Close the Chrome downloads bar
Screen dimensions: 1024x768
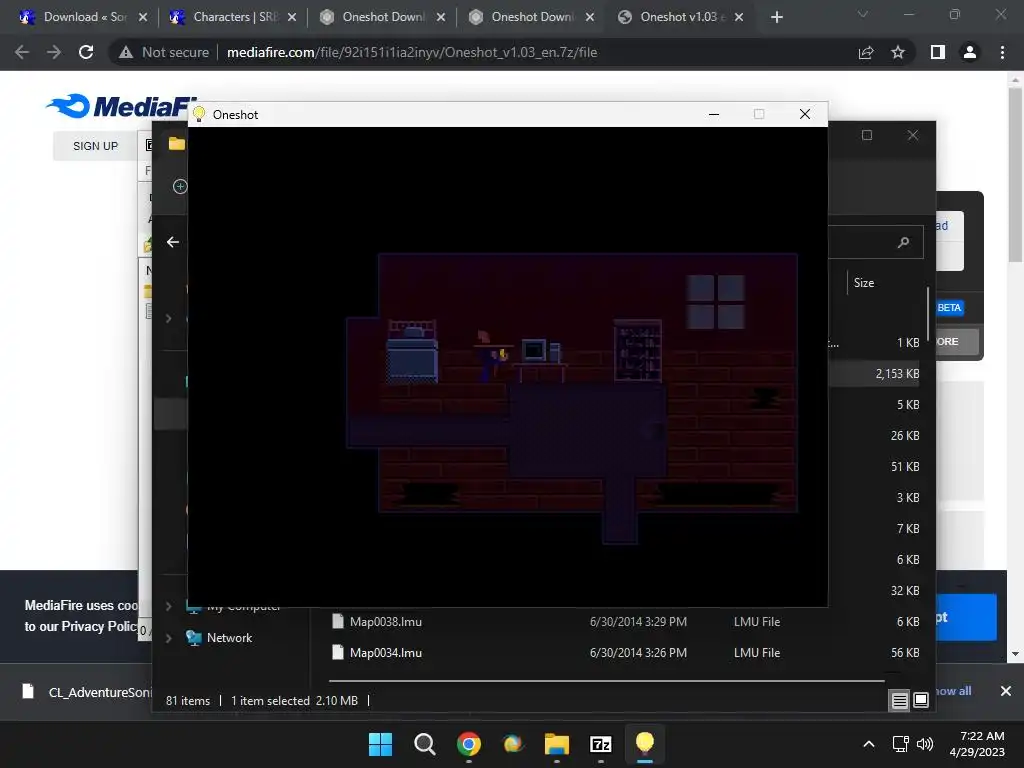pyautogui.click(x=1006, y=691)
